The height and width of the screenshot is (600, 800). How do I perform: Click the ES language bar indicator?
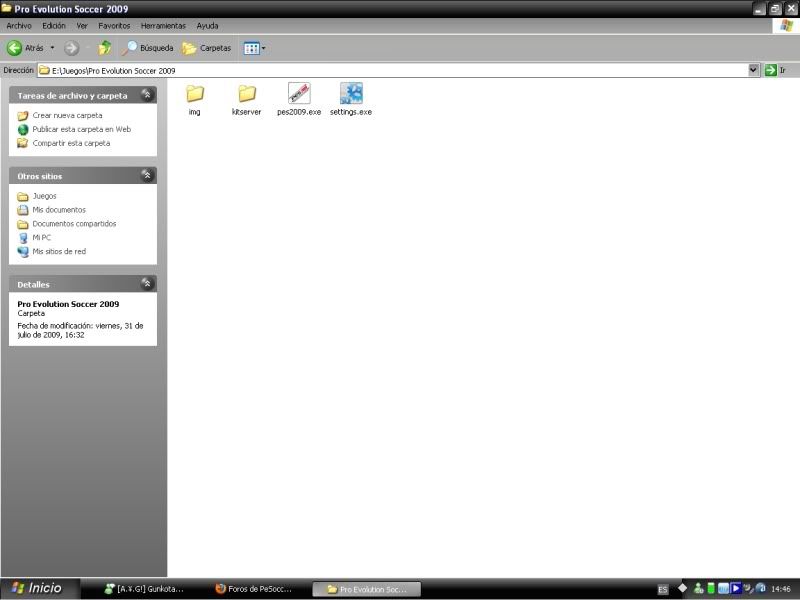coord(662,589)
